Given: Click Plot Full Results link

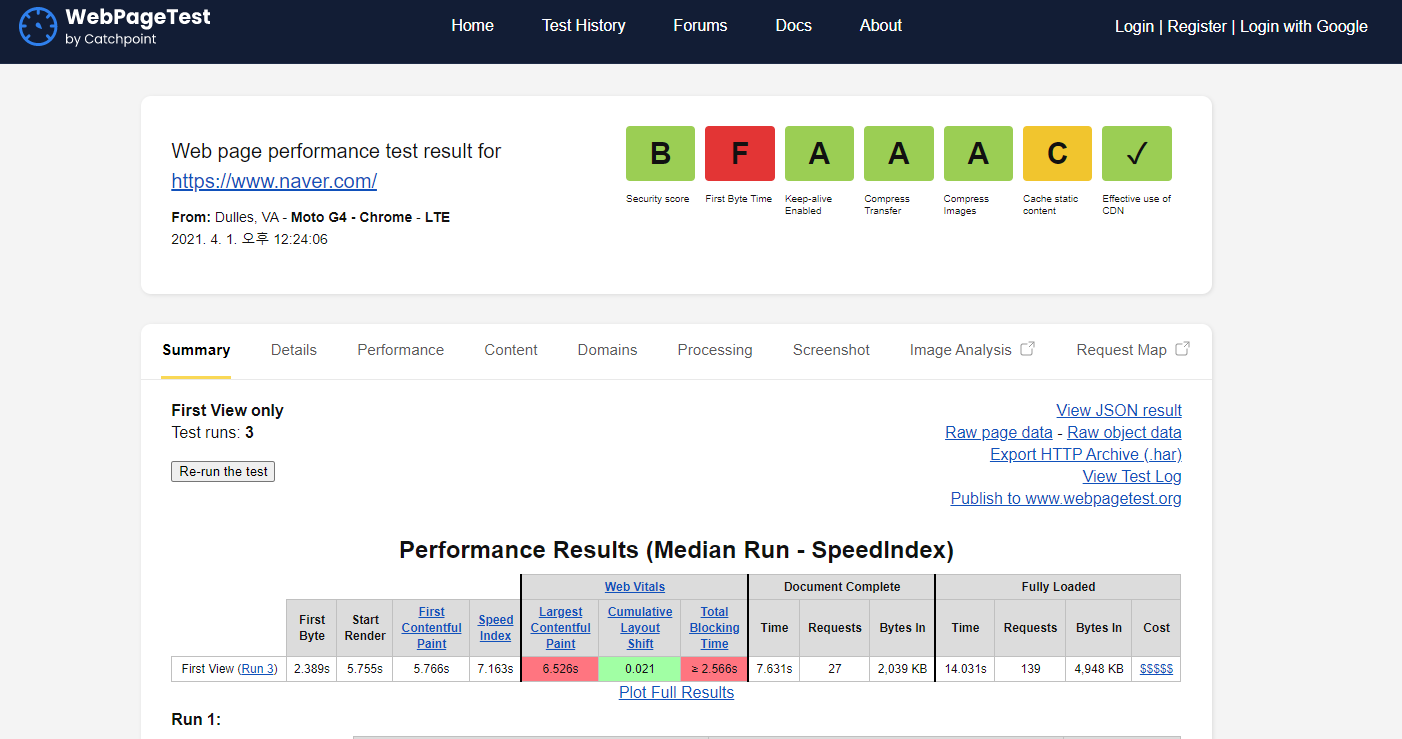Looking at the screenshot, I should tap(677, 692).
